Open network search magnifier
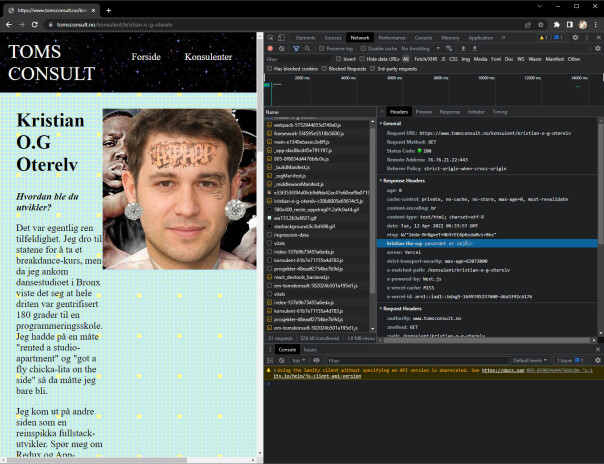 pos(307,49)
